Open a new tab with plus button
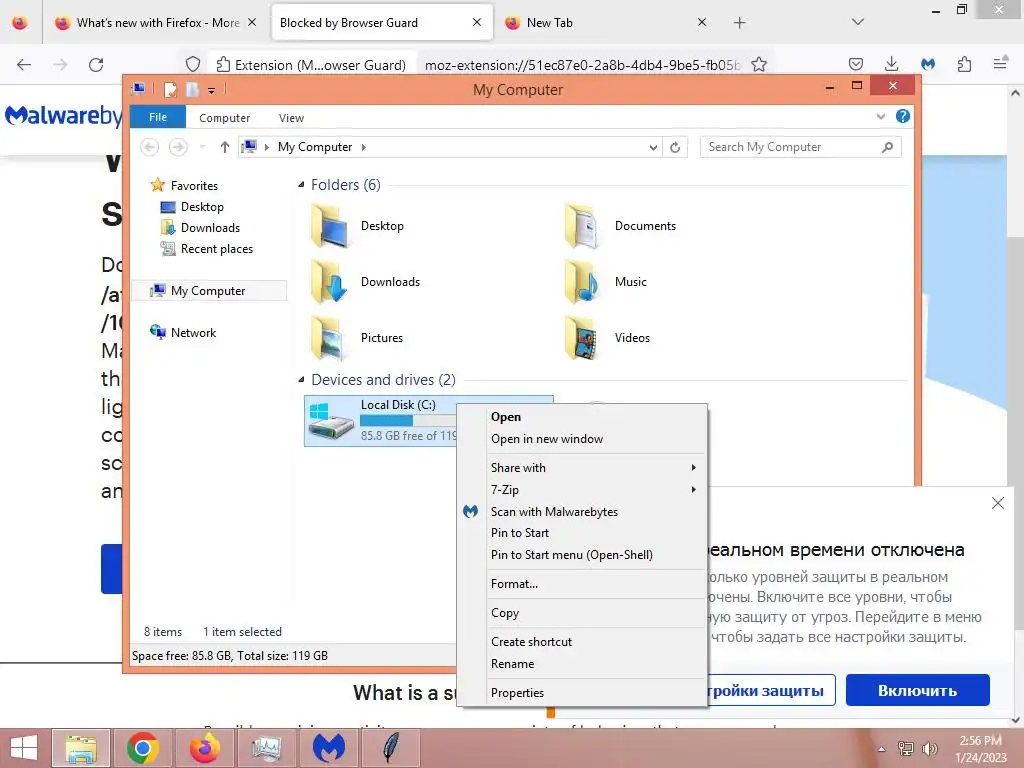1024x768 pixels. click(739, 23)
